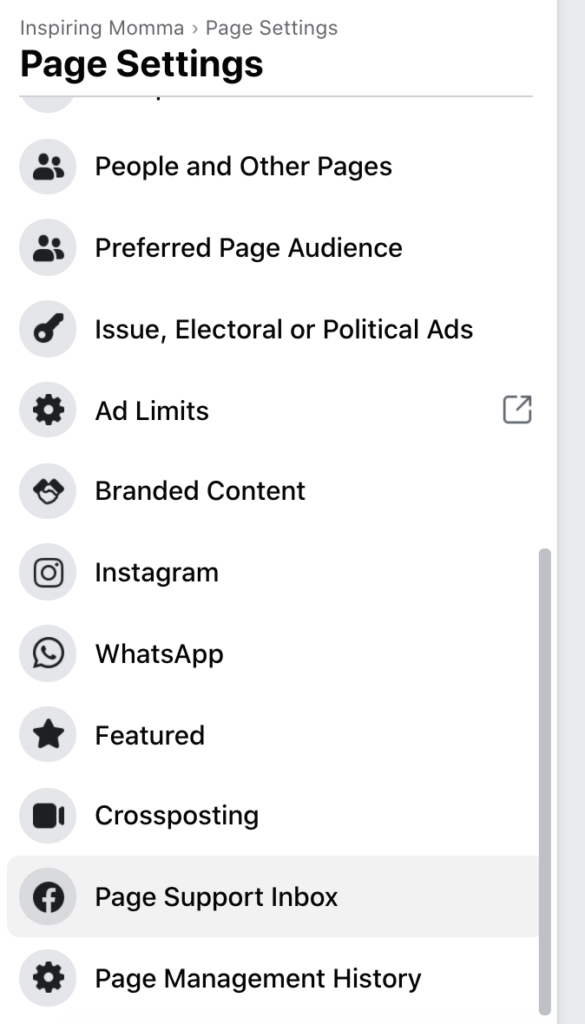585x1024 pixels.
Task: Select Preferred Page Audience menu item
Action: [274, 248]
